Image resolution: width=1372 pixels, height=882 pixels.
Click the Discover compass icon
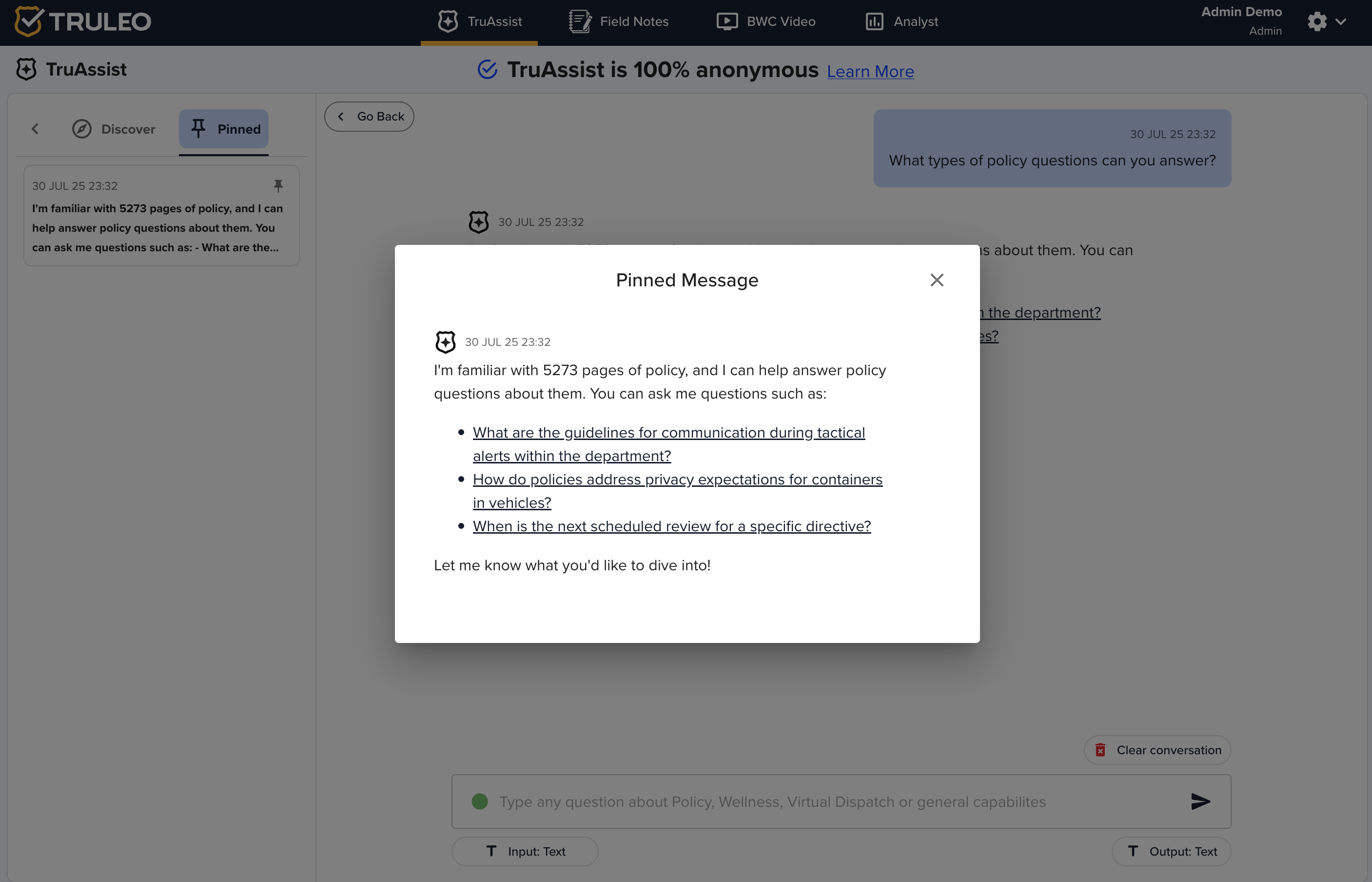pos(82,129)
